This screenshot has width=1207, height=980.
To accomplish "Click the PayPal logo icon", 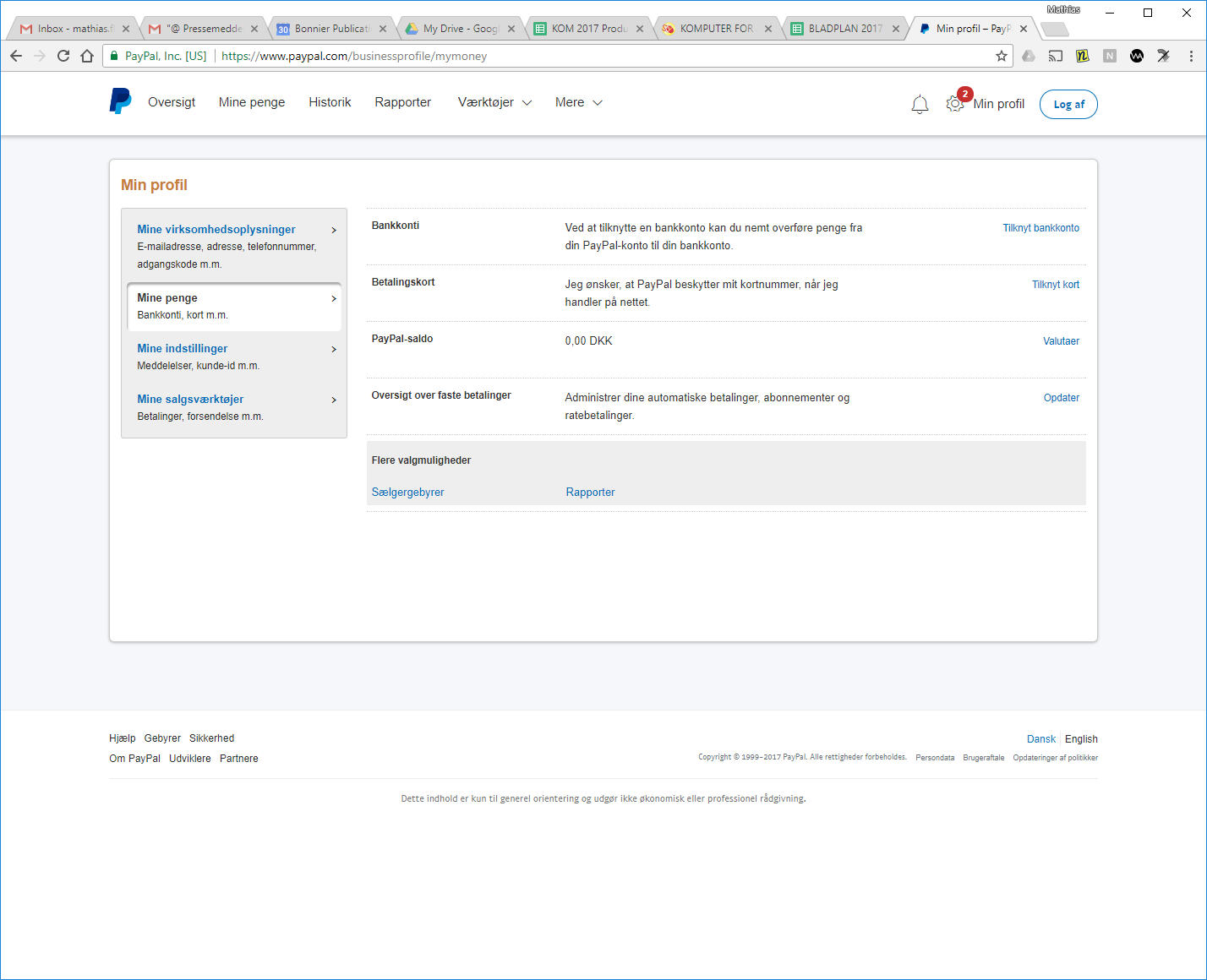I will (120, 101).
